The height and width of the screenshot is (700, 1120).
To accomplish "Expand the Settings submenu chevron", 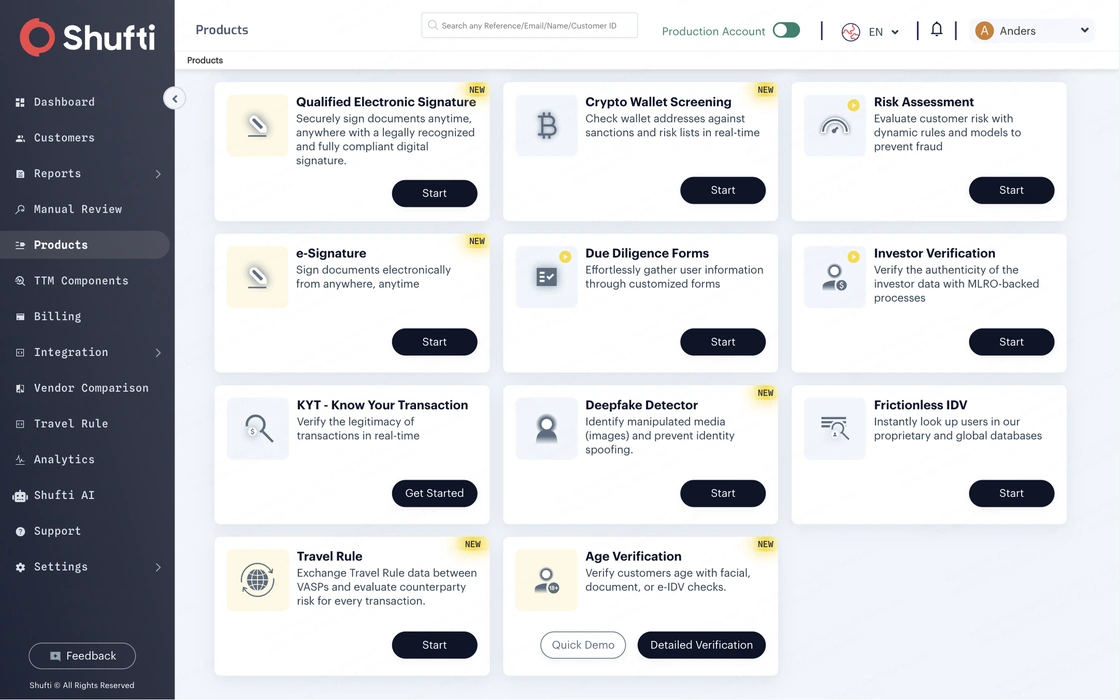I will (158, 567).
